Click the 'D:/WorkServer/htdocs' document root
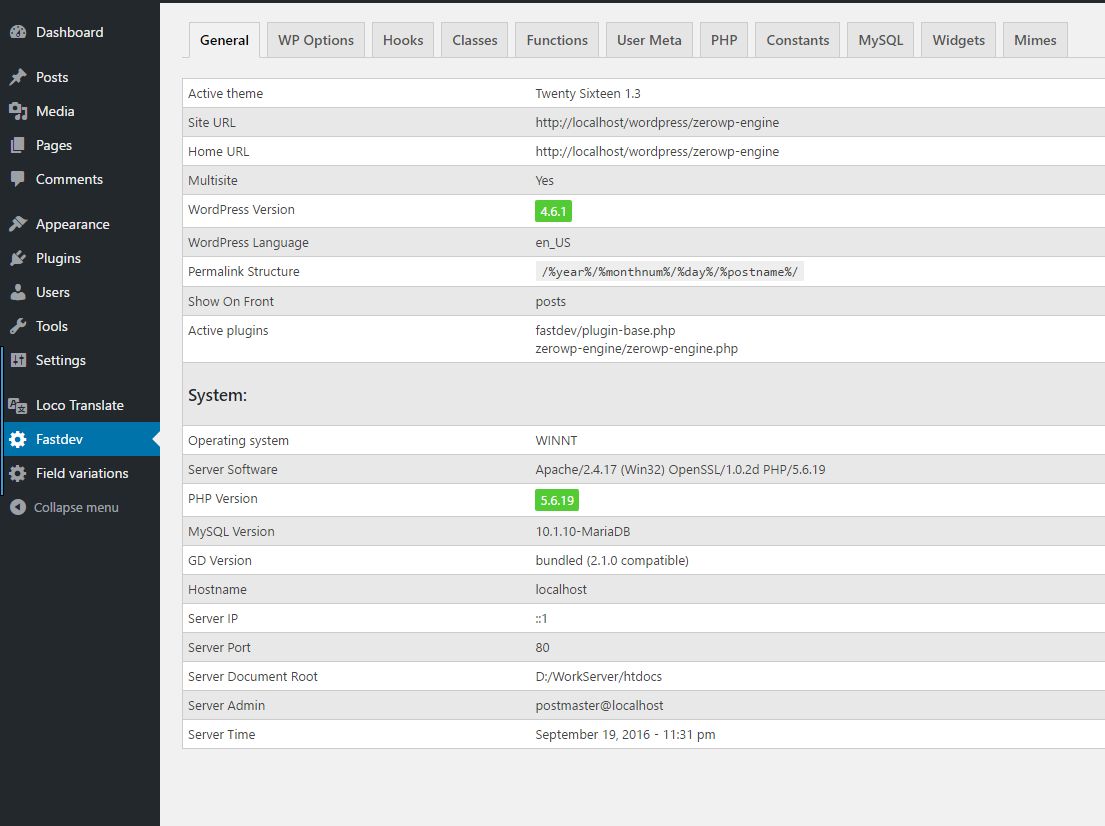1105x826 pixels. pos(598,677)
